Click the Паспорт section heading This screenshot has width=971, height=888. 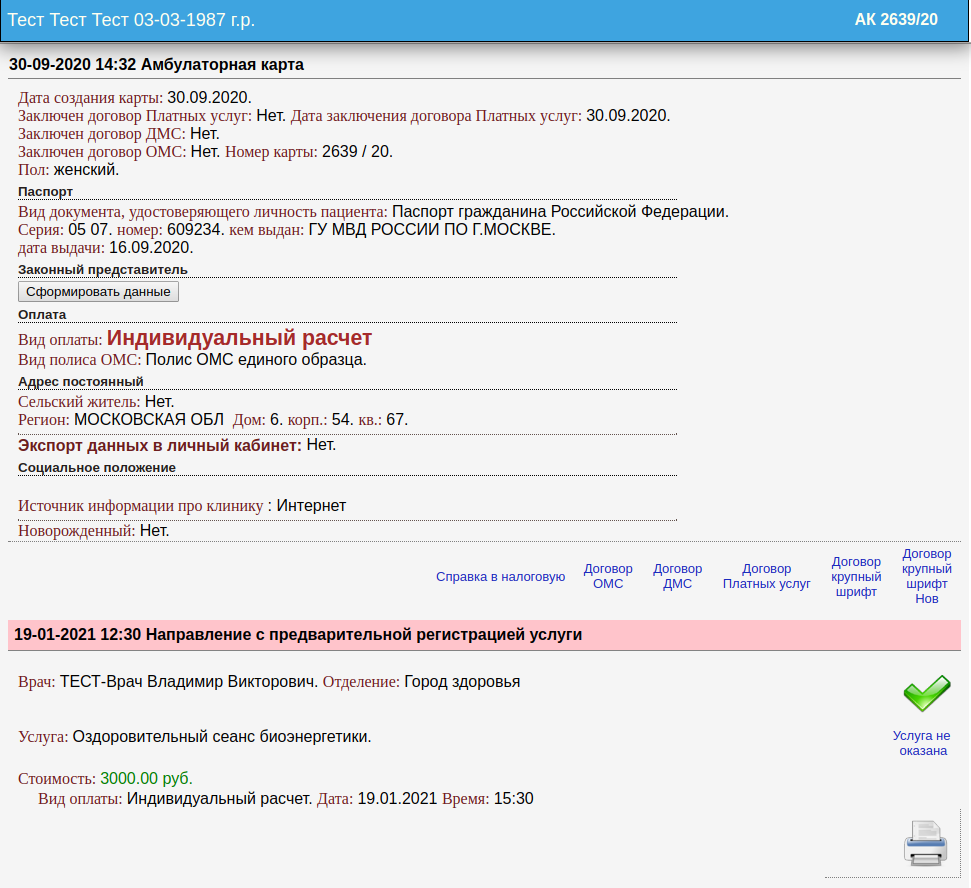45,191
